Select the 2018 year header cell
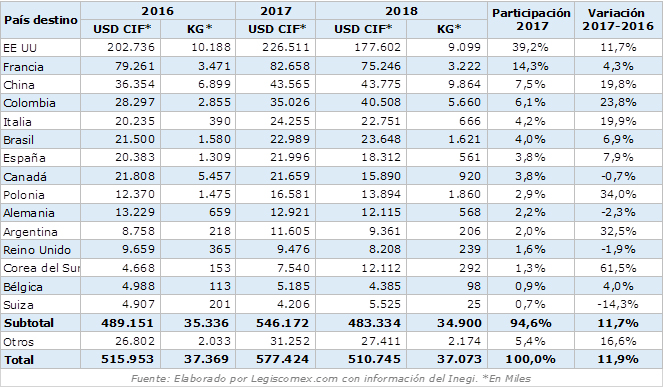The height and width of the screenshot is (388, 665). coord(401,11)
